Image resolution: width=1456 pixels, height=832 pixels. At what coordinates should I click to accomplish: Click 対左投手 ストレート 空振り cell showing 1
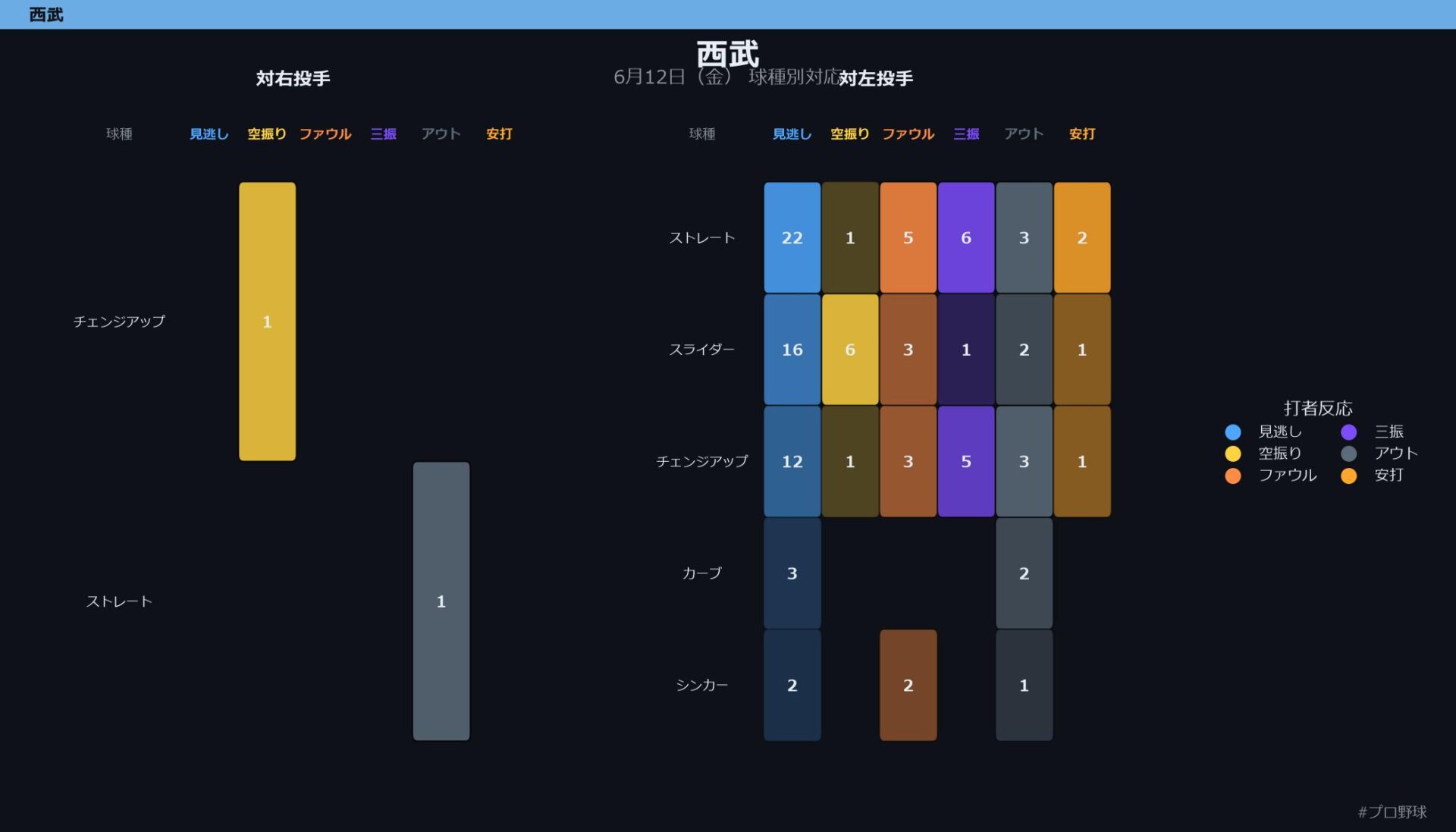(x=850, y=237)
